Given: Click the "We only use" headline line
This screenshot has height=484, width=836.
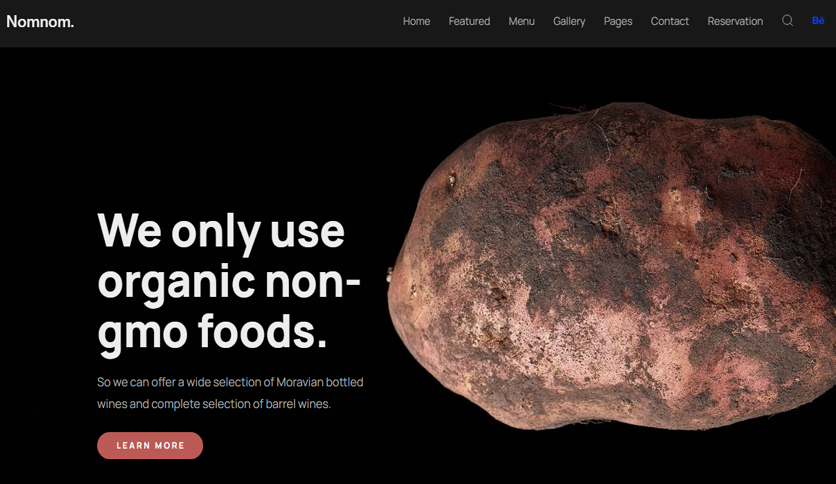Looking at the screenshot, I should coord(221,231).
